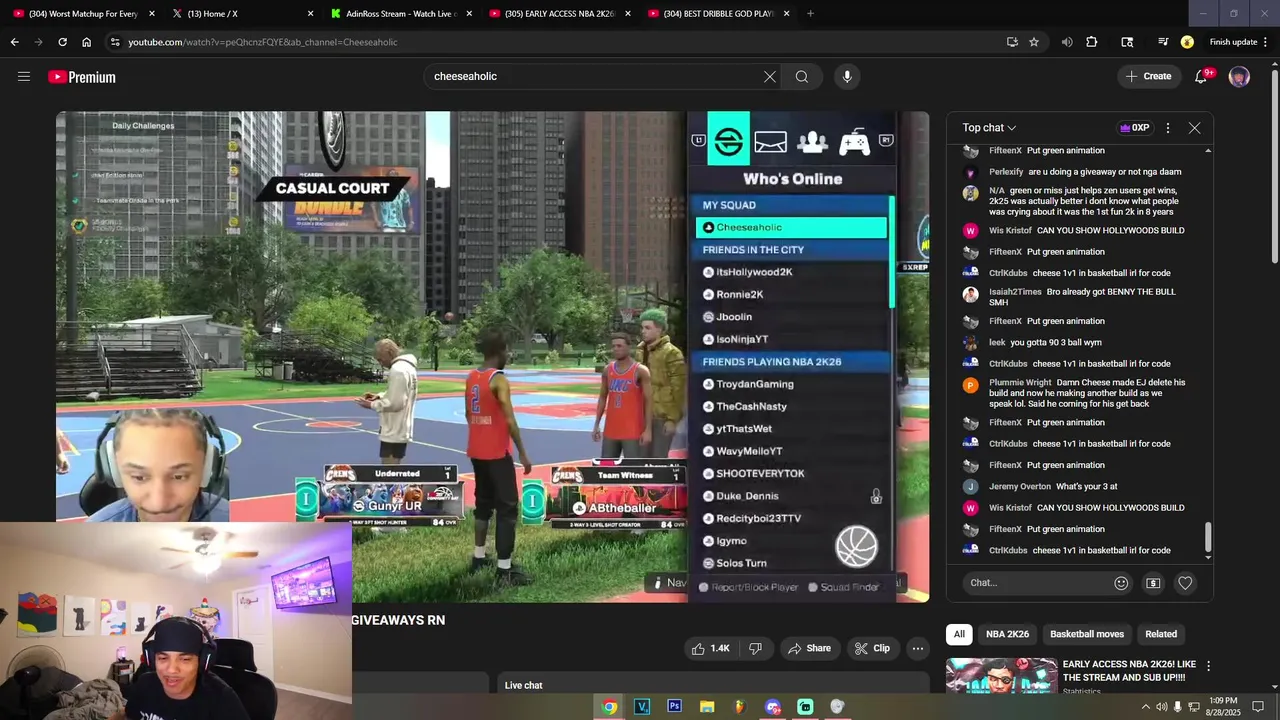1280x720 pixels.
Task: Open FL Studio from the taskbar
Action: (740, 706)
